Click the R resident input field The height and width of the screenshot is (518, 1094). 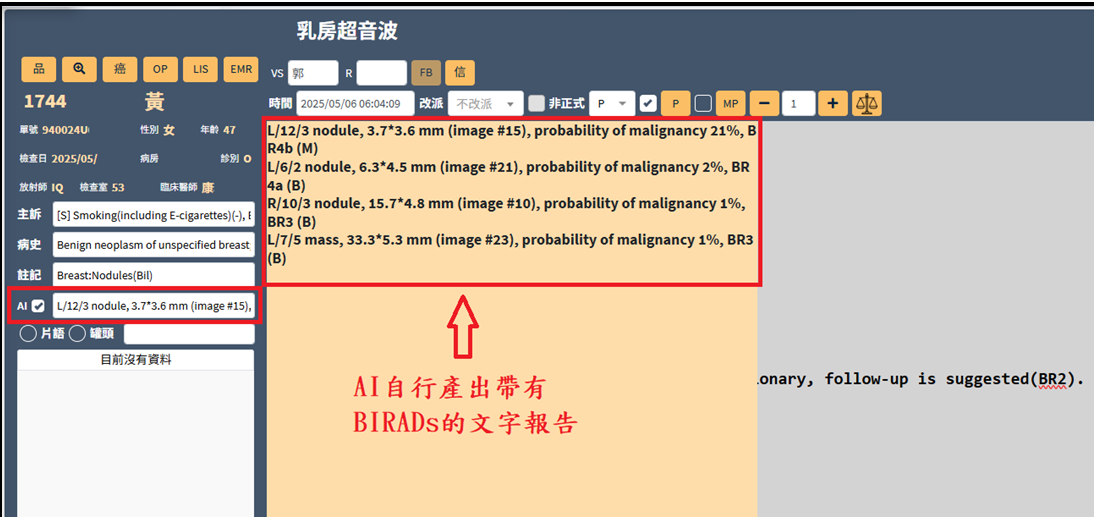point(382,73)
